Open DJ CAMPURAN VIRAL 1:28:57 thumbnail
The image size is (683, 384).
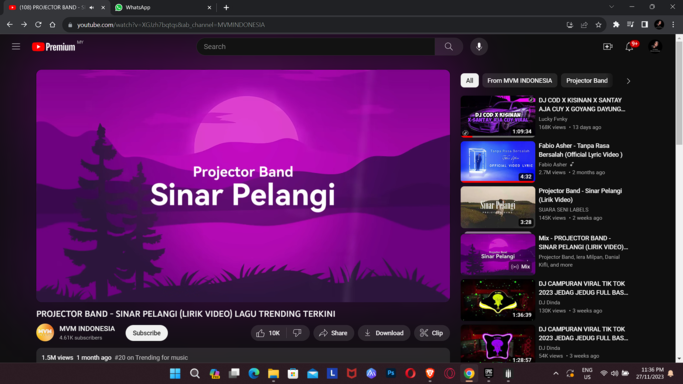(498, 344)
